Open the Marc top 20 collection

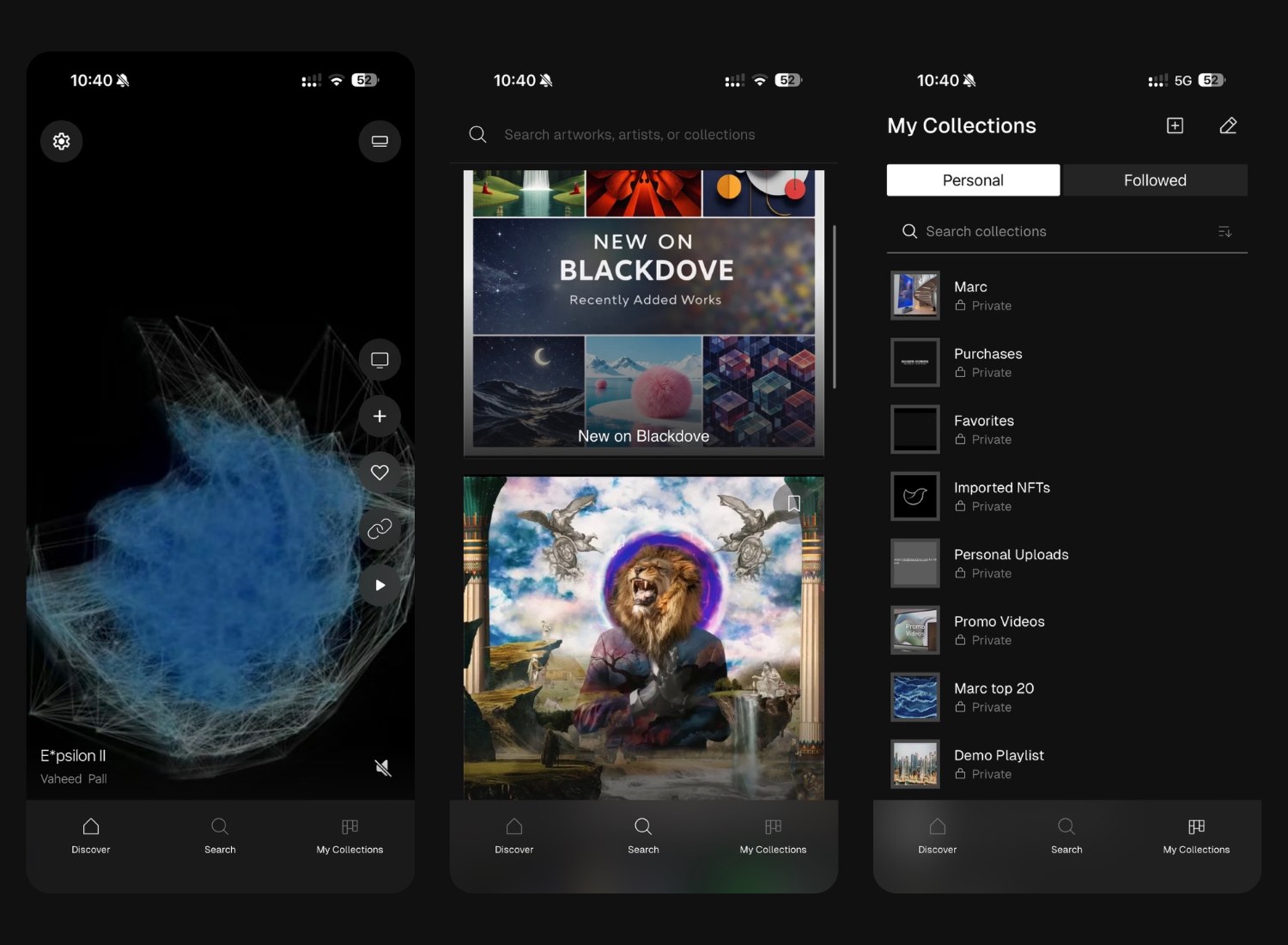[1067, 698]
